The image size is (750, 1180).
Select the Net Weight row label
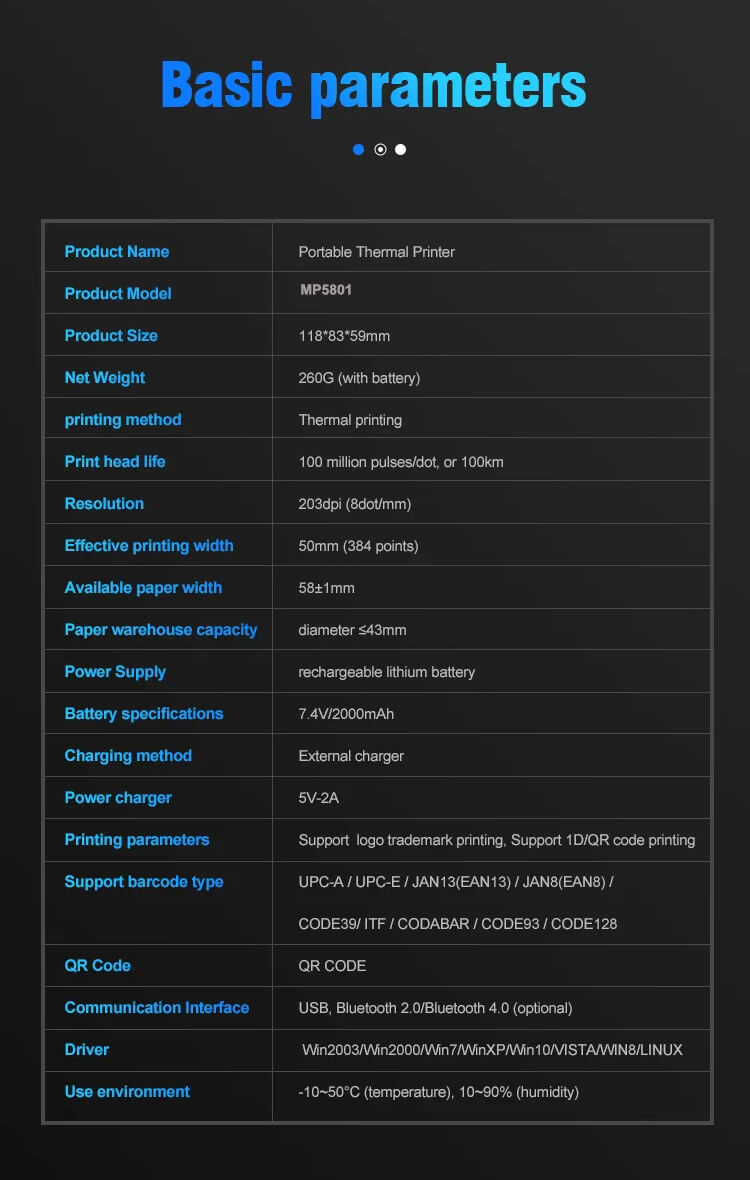point(105,378)
